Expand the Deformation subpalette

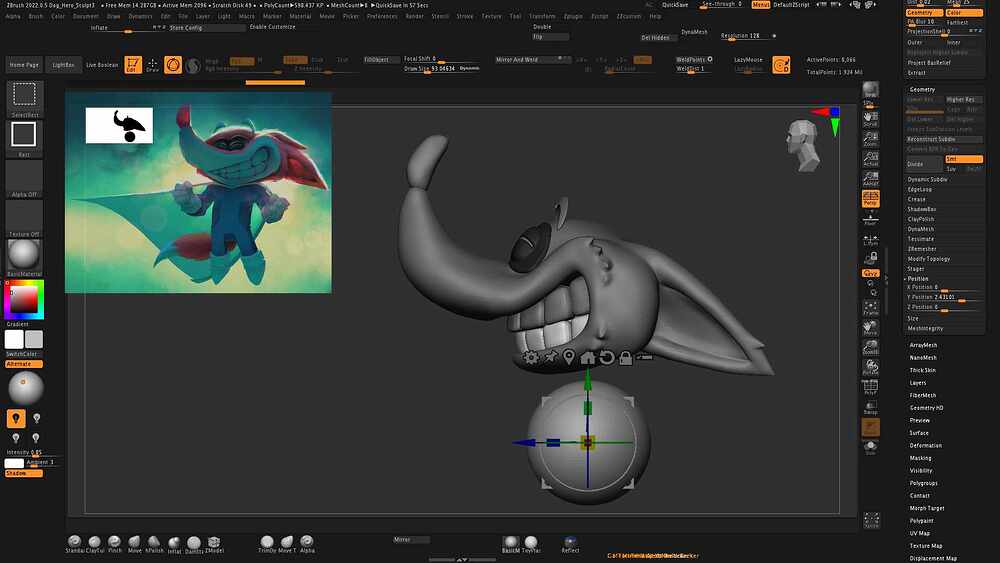(x=925, y=446)
